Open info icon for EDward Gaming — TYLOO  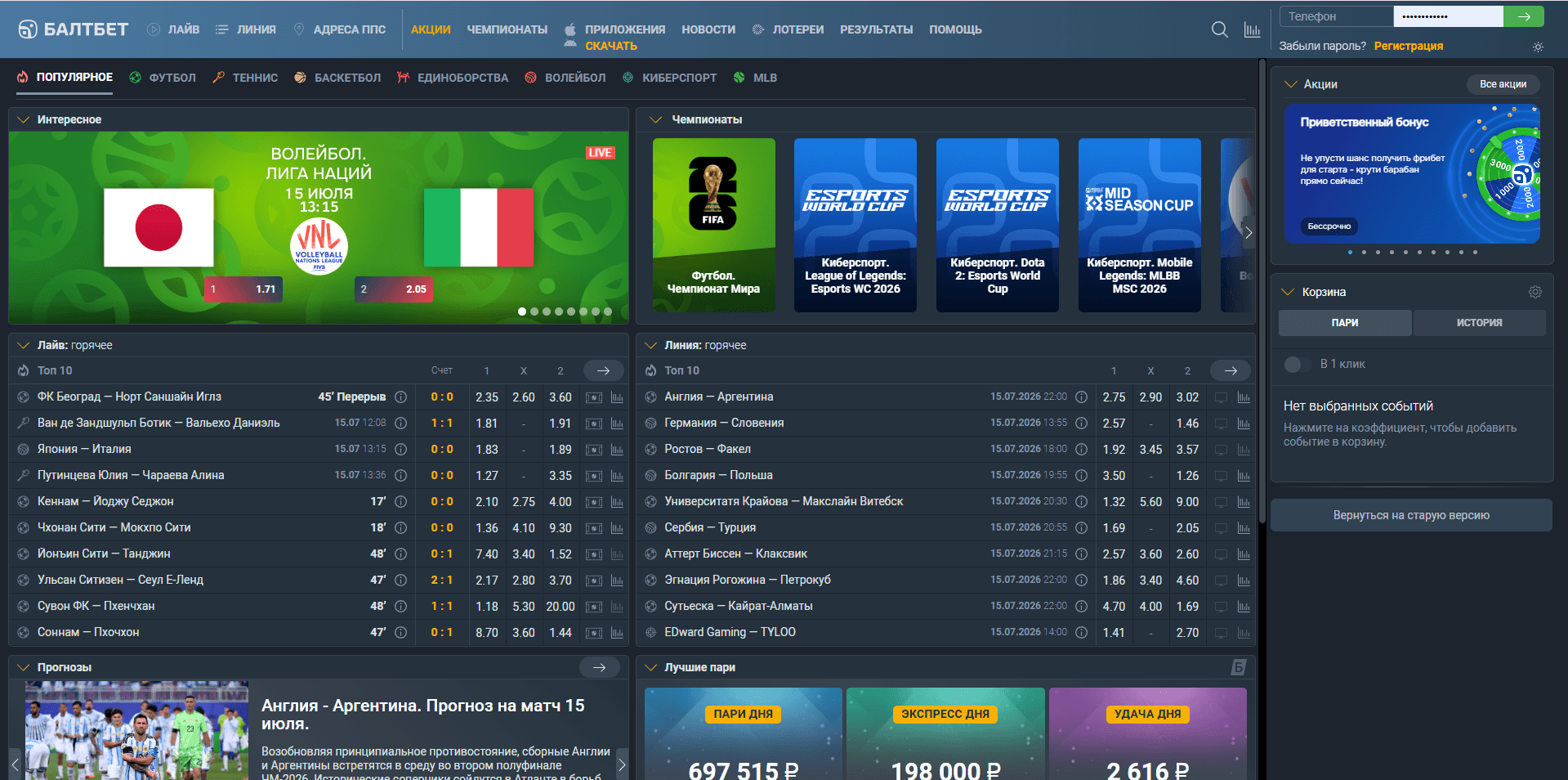pyautogui.click(x=1081, y=632)
